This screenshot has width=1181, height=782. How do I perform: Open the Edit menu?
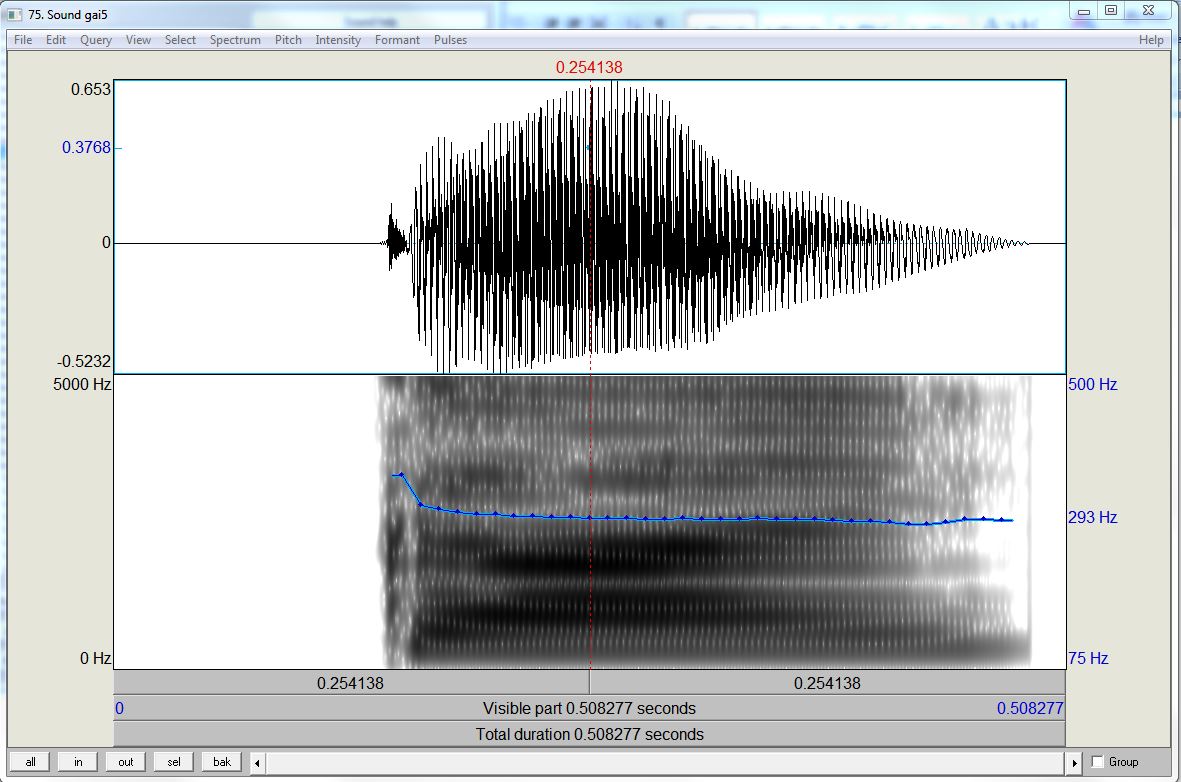tap(56, 40)
